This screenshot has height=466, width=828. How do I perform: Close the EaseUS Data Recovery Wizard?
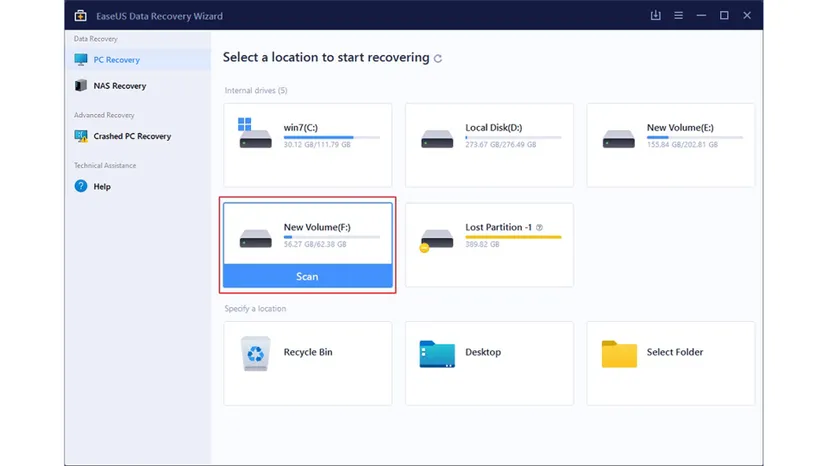point(747,16)
